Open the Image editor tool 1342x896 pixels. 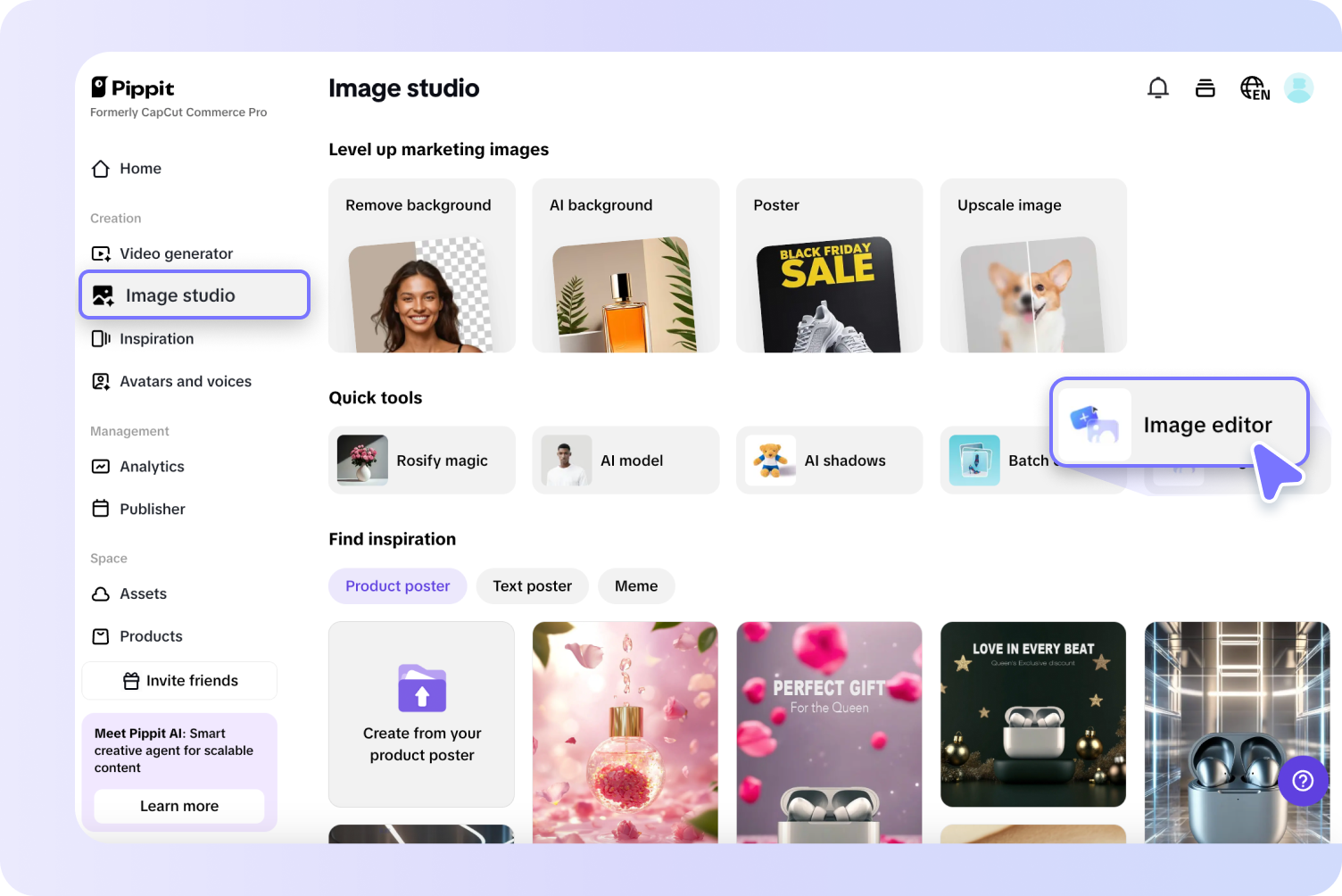click(1178, 424)
